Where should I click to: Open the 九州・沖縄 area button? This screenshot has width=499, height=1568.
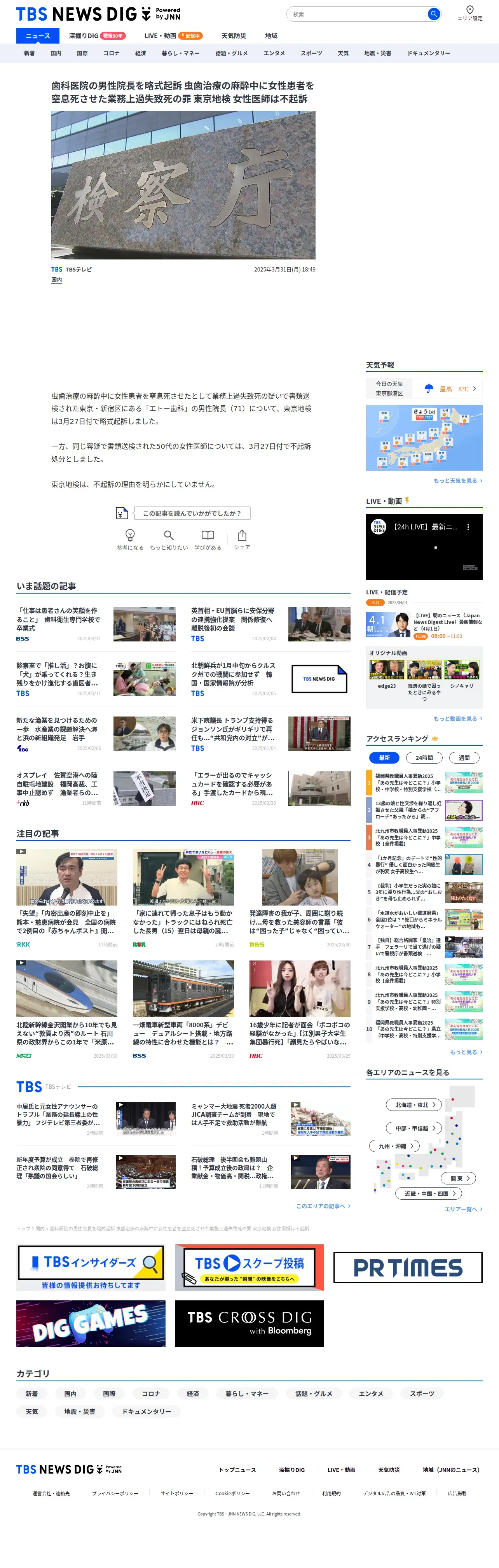[394, 1146]
